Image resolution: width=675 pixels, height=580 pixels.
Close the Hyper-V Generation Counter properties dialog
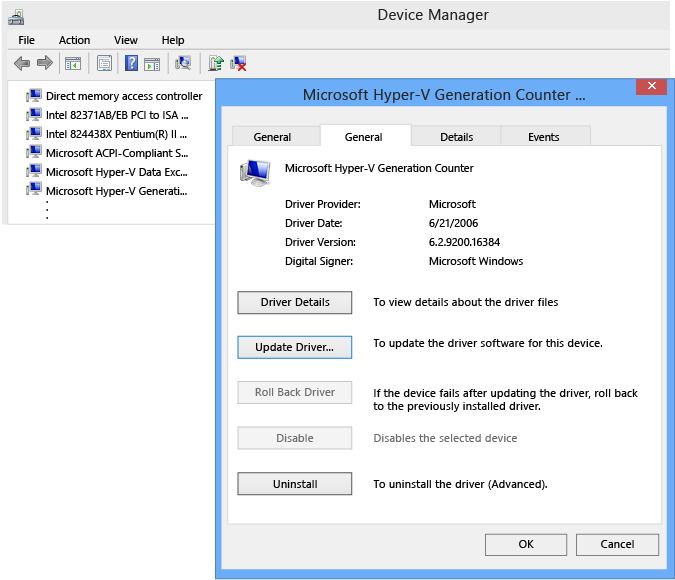(652, 86)
